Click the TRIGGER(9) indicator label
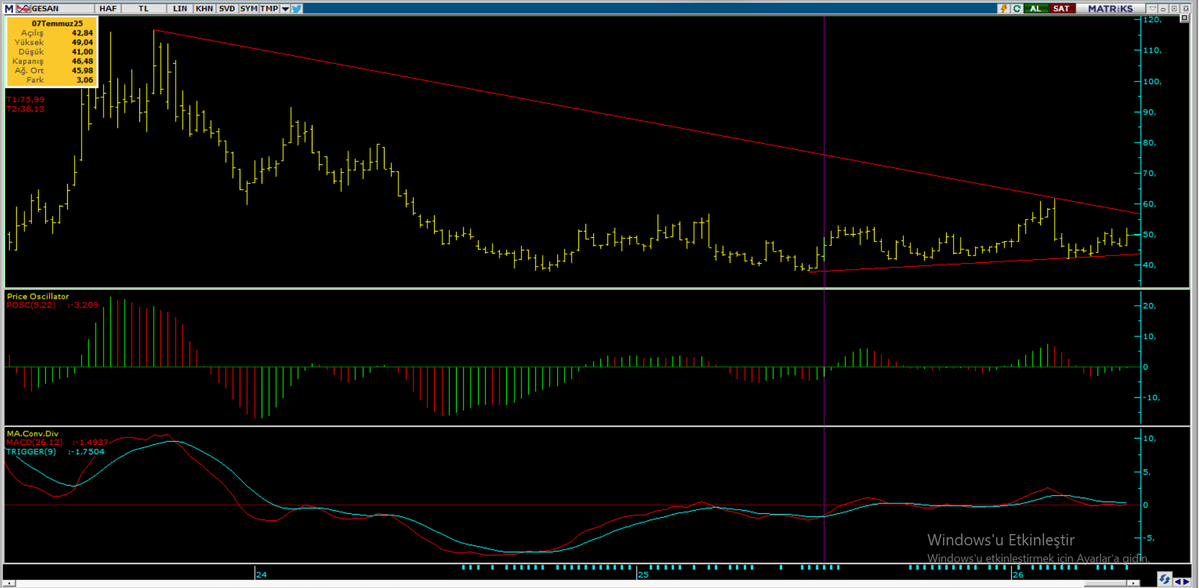The width and height of the screenshot is (1199, 588). click(x=31, y=451)
